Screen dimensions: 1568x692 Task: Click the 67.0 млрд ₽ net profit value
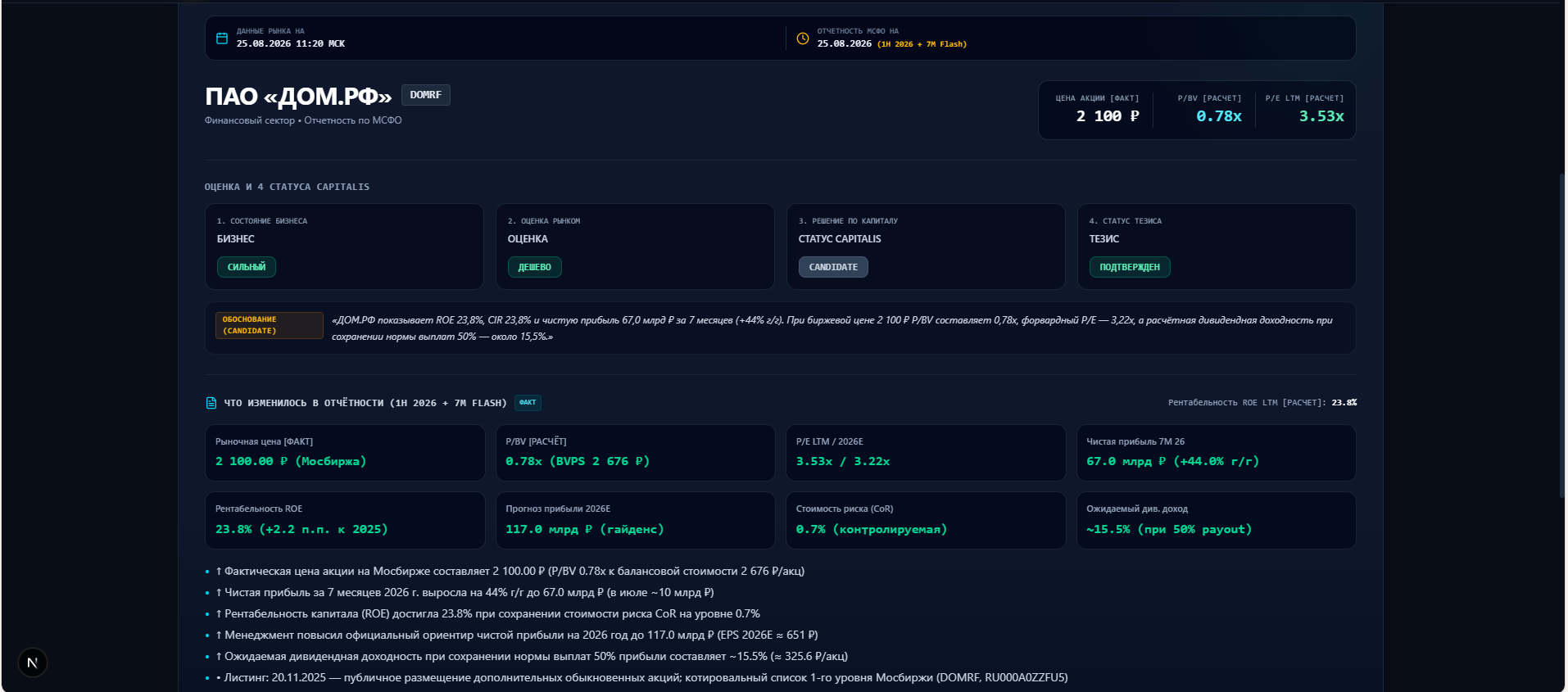(1172, 461)
